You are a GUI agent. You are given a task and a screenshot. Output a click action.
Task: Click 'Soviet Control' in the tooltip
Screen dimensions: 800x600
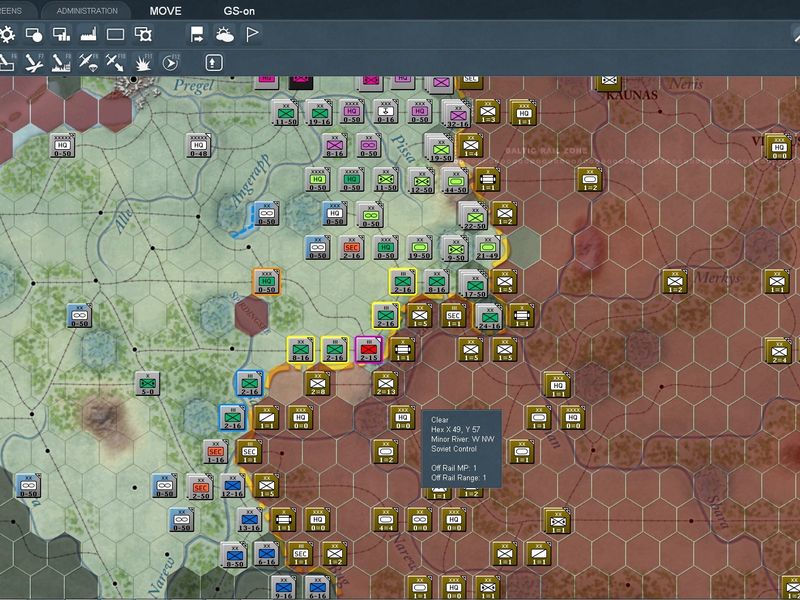coord(454,449)
